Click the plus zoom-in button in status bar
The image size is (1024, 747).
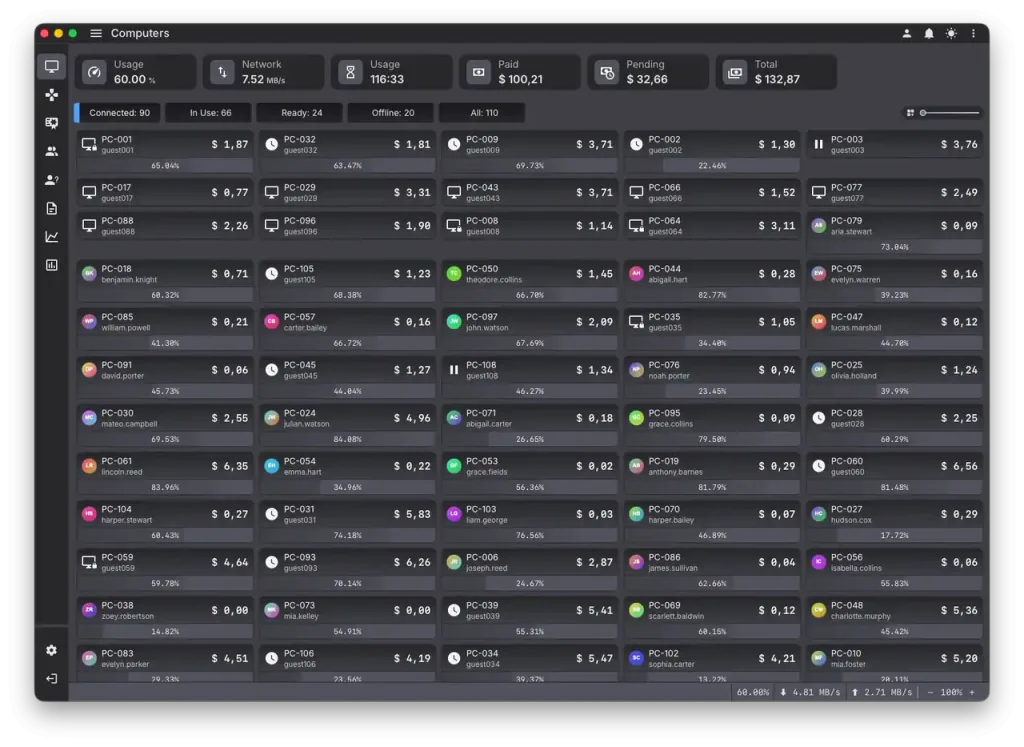pyautogui.click(x=972, y=692)
